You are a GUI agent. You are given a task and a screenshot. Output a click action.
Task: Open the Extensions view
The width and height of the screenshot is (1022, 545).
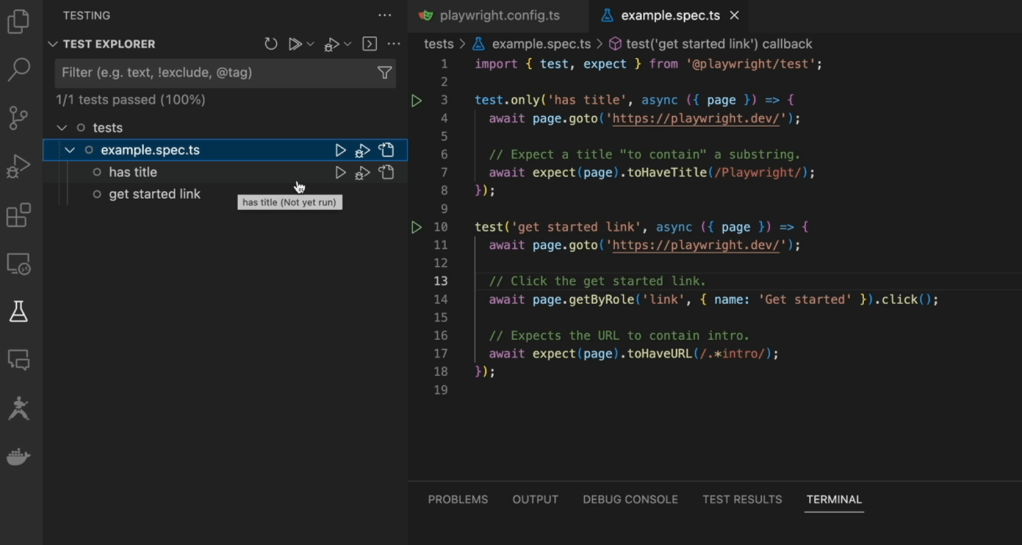(18, 215)
